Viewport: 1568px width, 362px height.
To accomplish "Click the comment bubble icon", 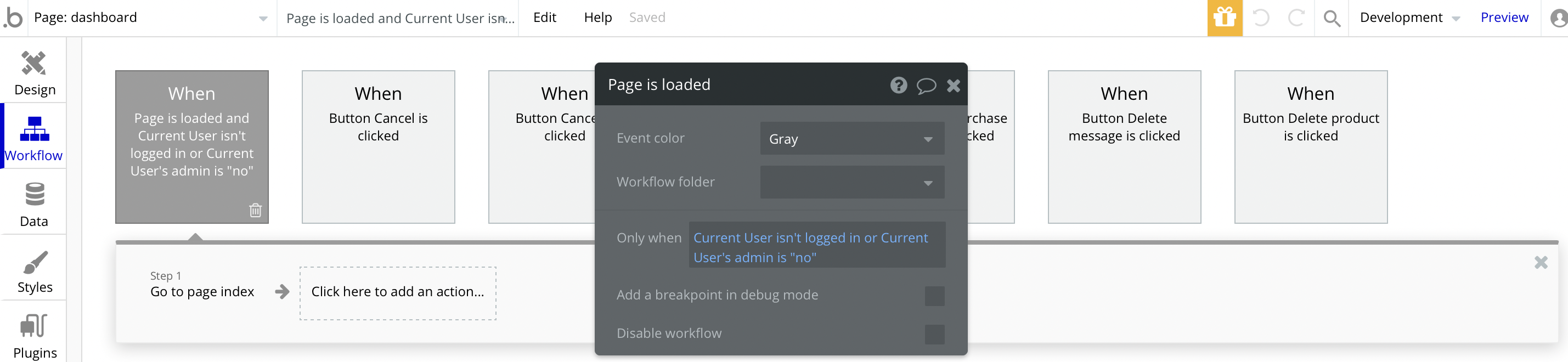I will (x=926, y=85).
